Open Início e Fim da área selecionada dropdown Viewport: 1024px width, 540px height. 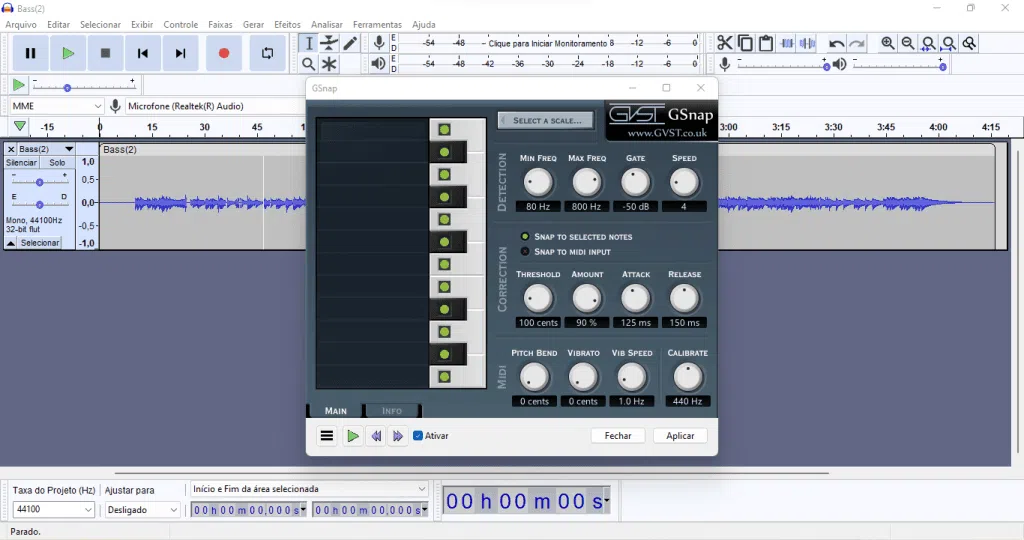pyautogui.click(x=308, y=488)
